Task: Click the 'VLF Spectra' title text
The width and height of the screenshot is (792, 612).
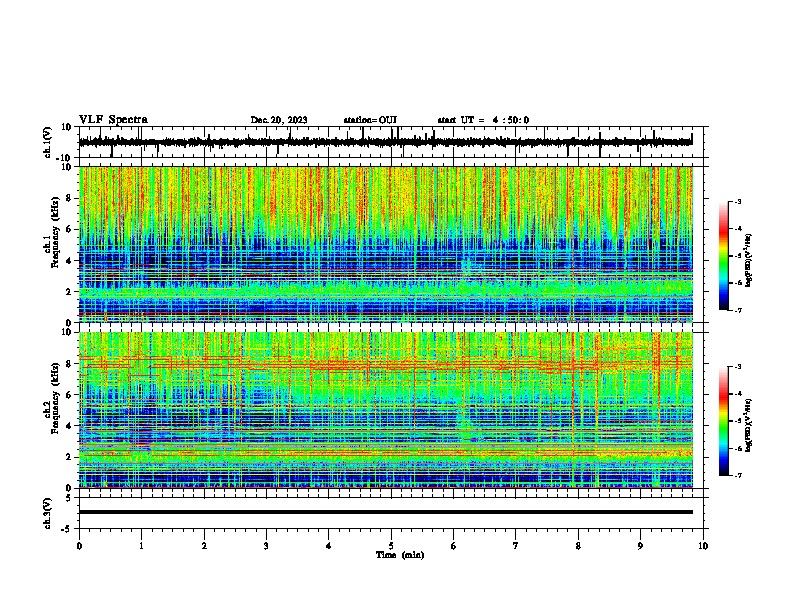Action: [x=113, y=120]
